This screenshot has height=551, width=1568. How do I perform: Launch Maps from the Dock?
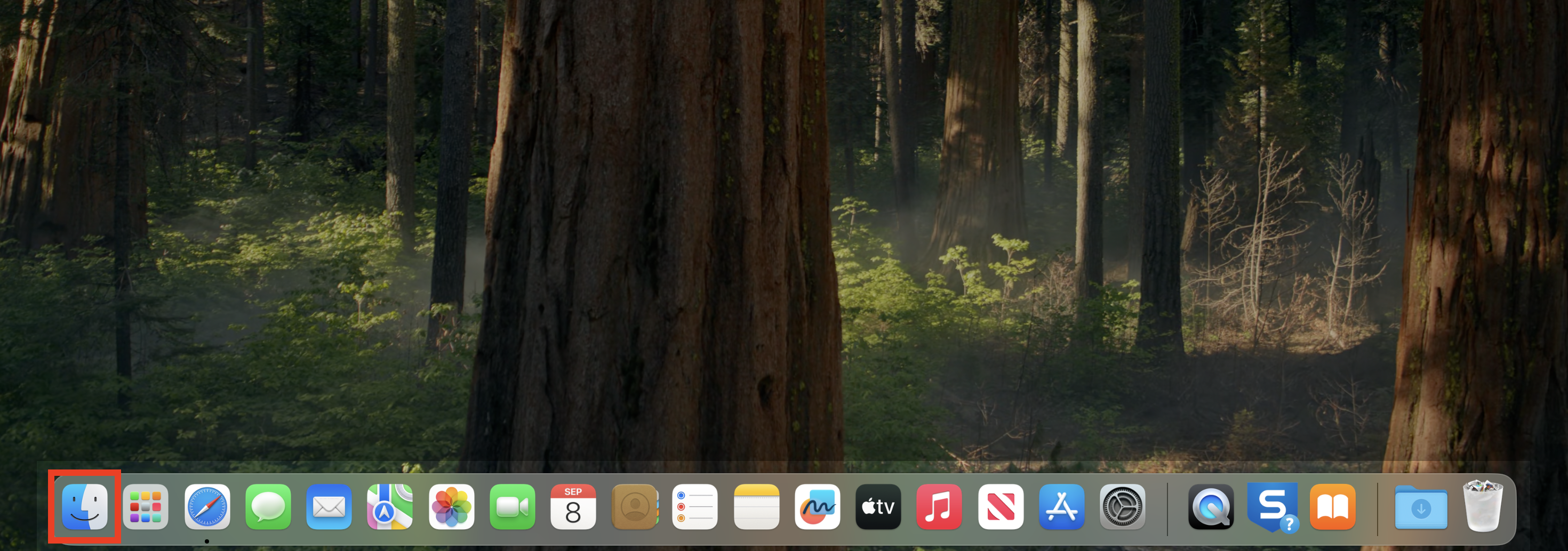point(390,507)
